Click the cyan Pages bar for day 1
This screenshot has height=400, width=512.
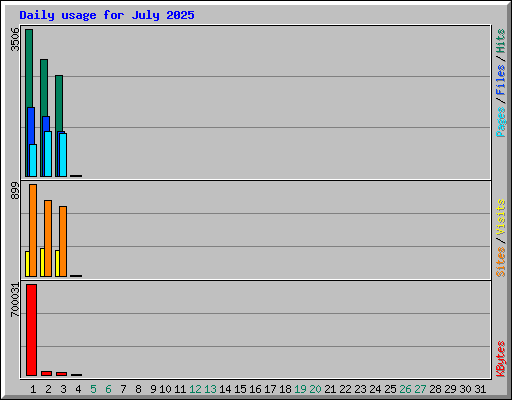[33, 160]
